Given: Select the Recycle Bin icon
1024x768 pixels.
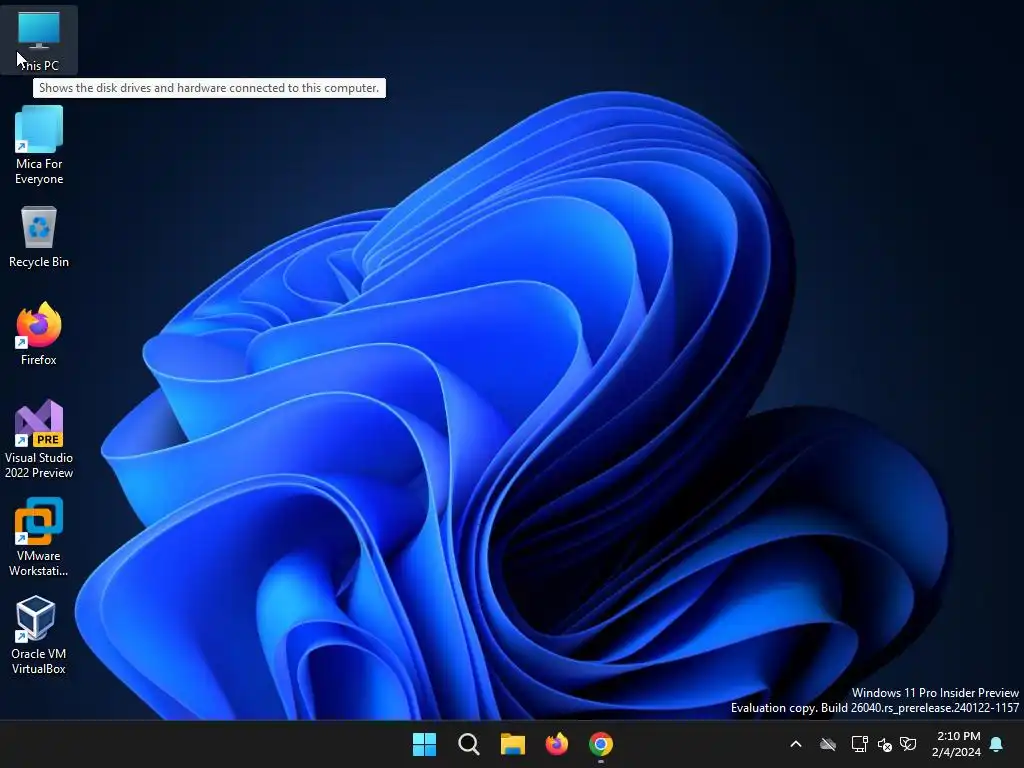Looking at the screenshot, I should [x=39, y=237].
